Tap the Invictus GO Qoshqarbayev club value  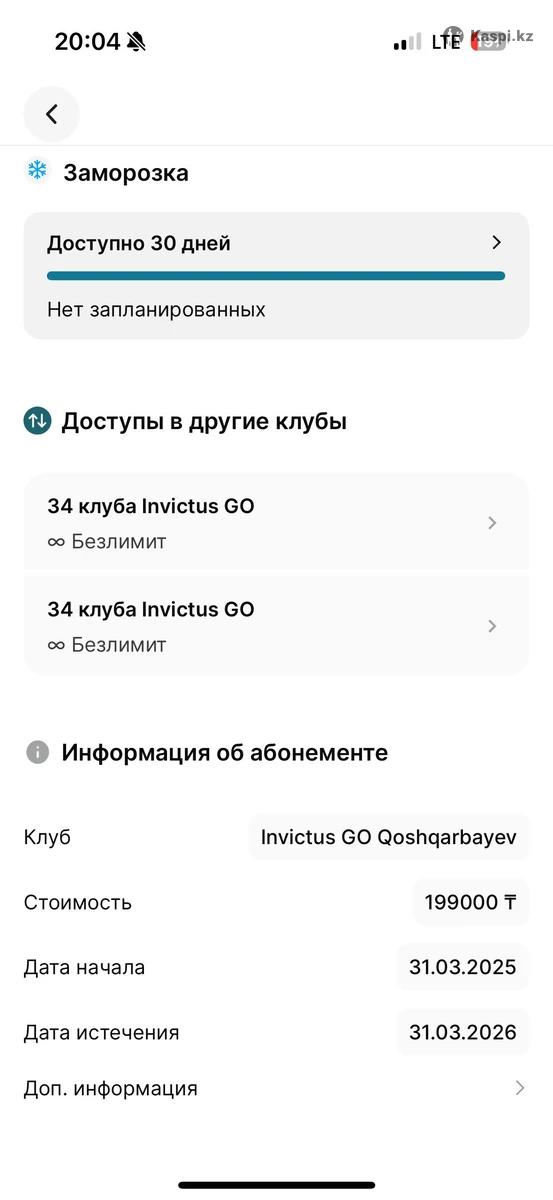(x=389, y=837)
